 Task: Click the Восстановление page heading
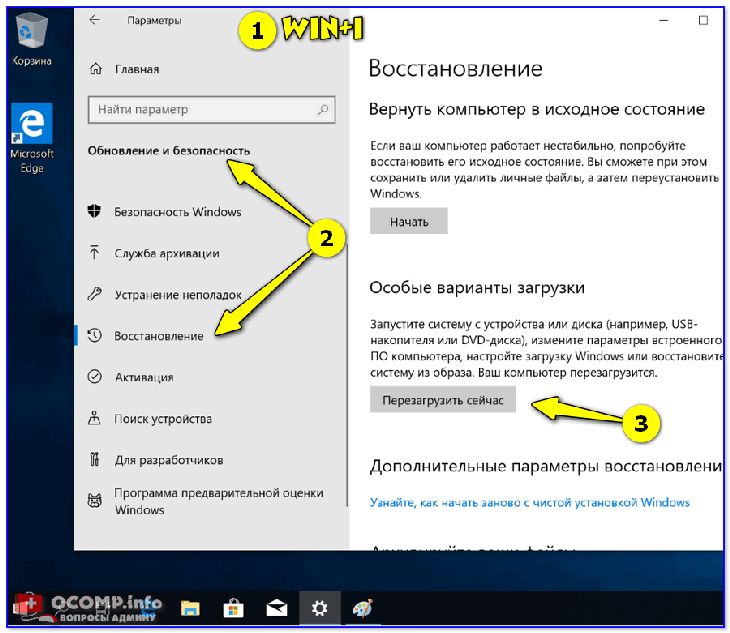click(455, 68)
